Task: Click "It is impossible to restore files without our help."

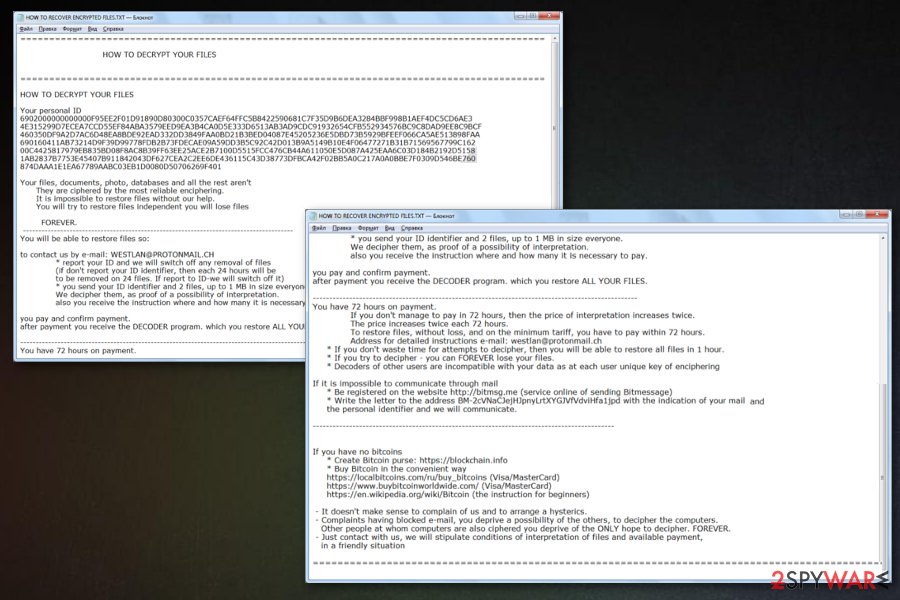Action: pyautogui.click(x=125, y=199)
